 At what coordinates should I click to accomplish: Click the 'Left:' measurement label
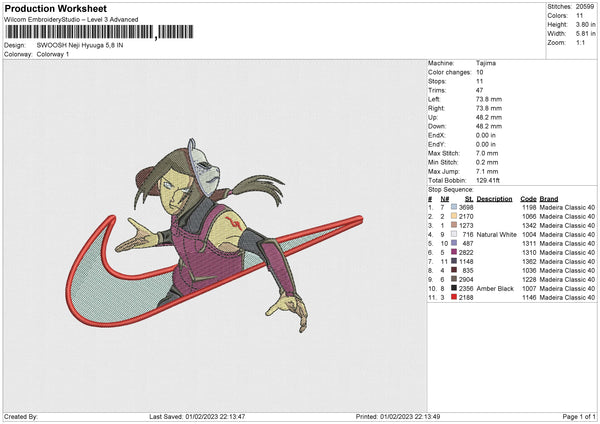point(434,99)
